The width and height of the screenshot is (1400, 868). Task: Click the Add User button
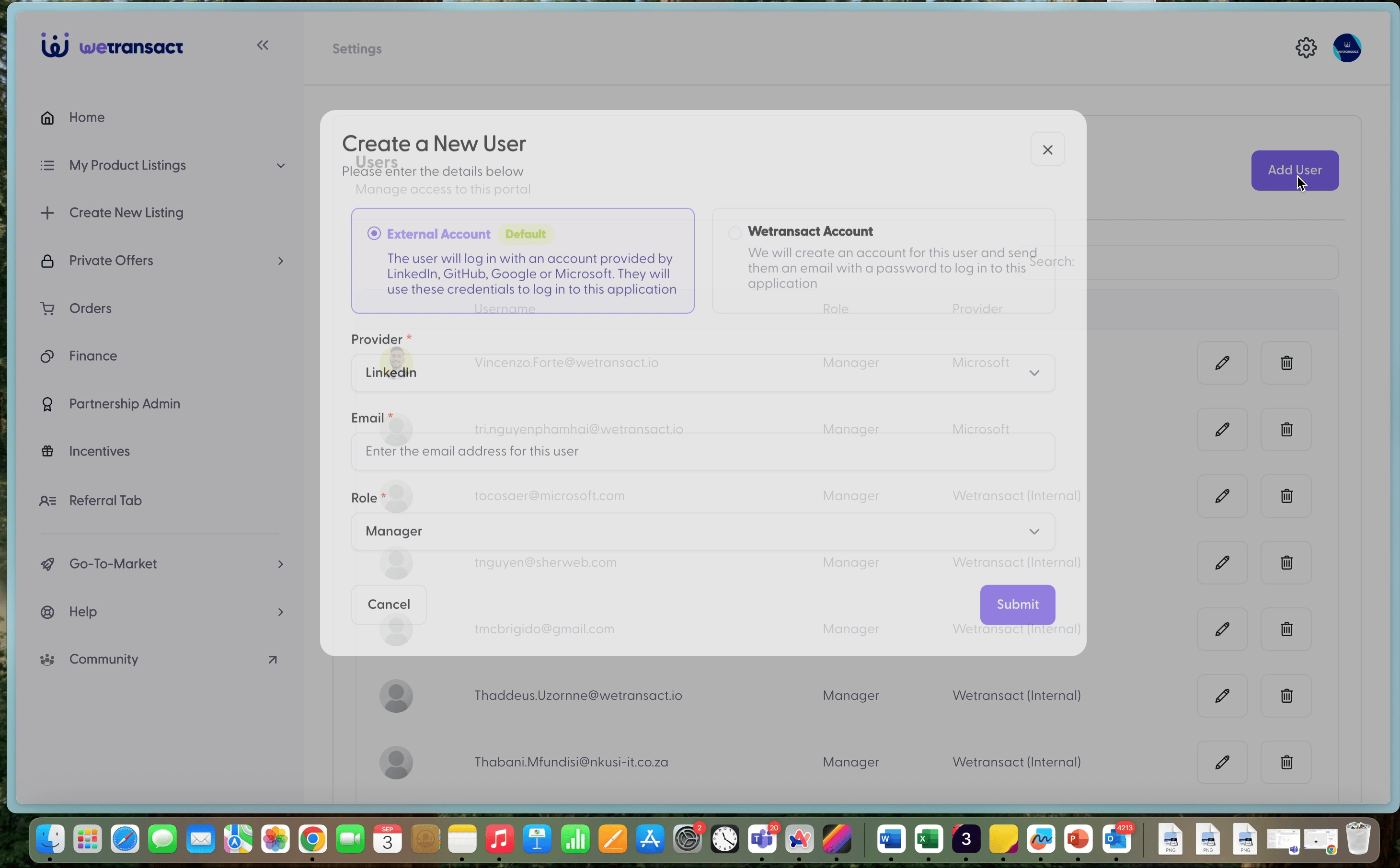pos(1295,171)
